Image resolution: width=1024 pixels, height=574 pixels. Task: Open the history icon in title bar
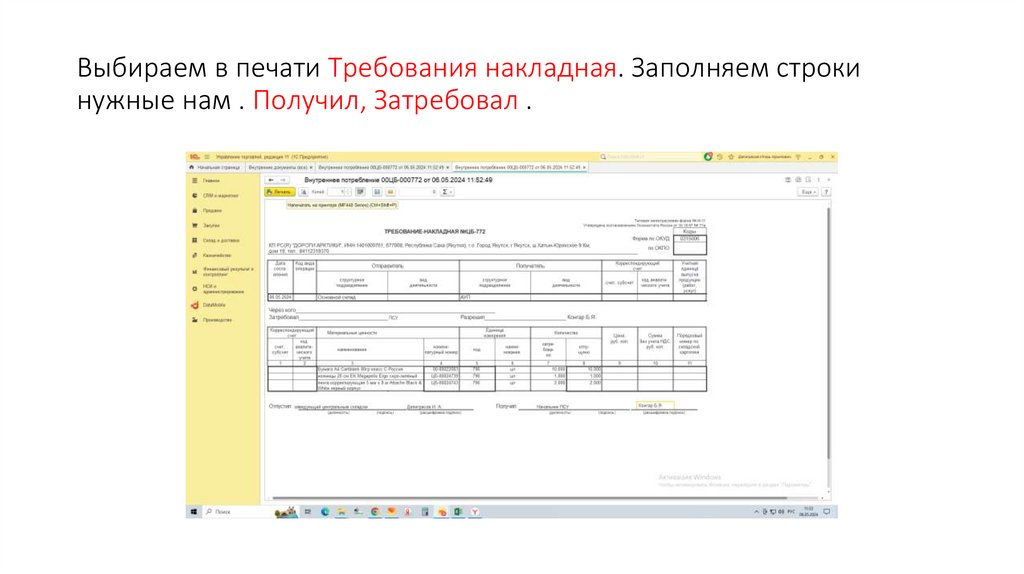(x=720, y=157)
